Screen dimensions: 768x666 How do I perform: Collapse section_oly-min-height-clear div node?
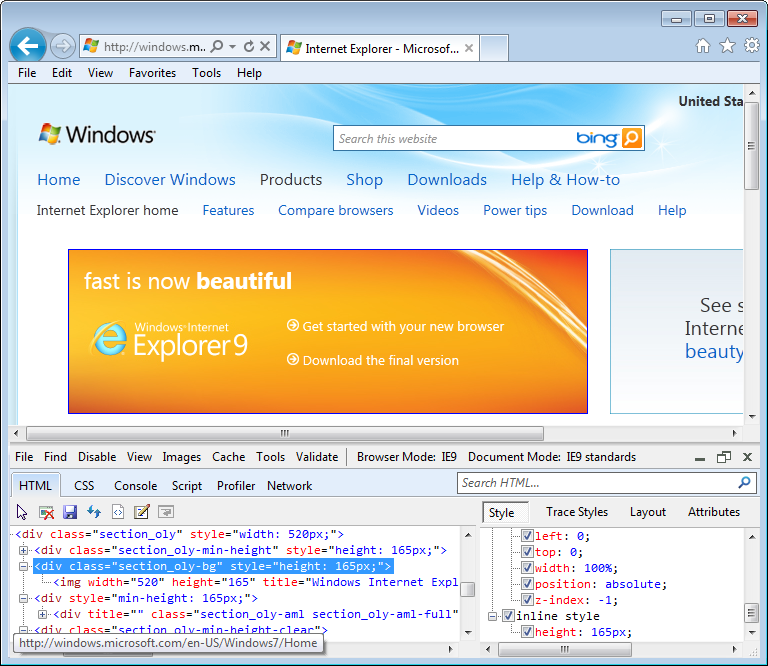point(23,630)
